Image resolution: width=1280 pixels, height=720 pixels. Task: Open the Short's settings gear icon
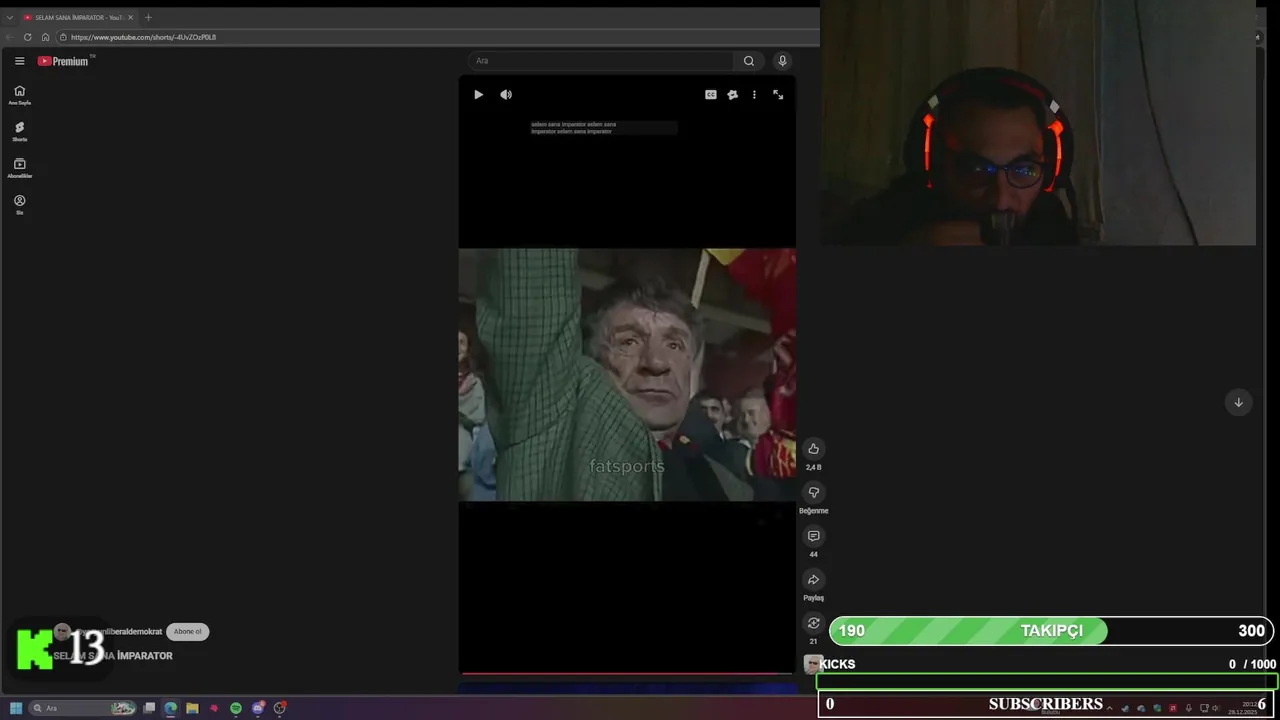pyautogui.click(x=732, y=95)
